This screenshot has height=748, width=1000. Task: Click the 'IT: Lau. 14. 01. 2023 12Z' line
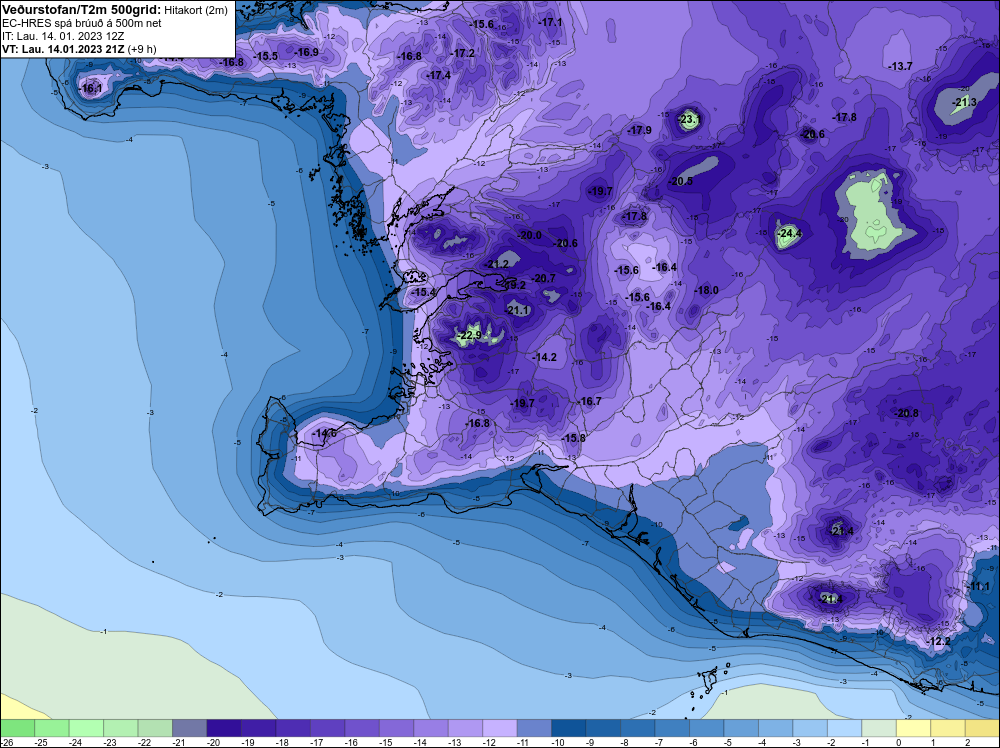coord(63,36)
